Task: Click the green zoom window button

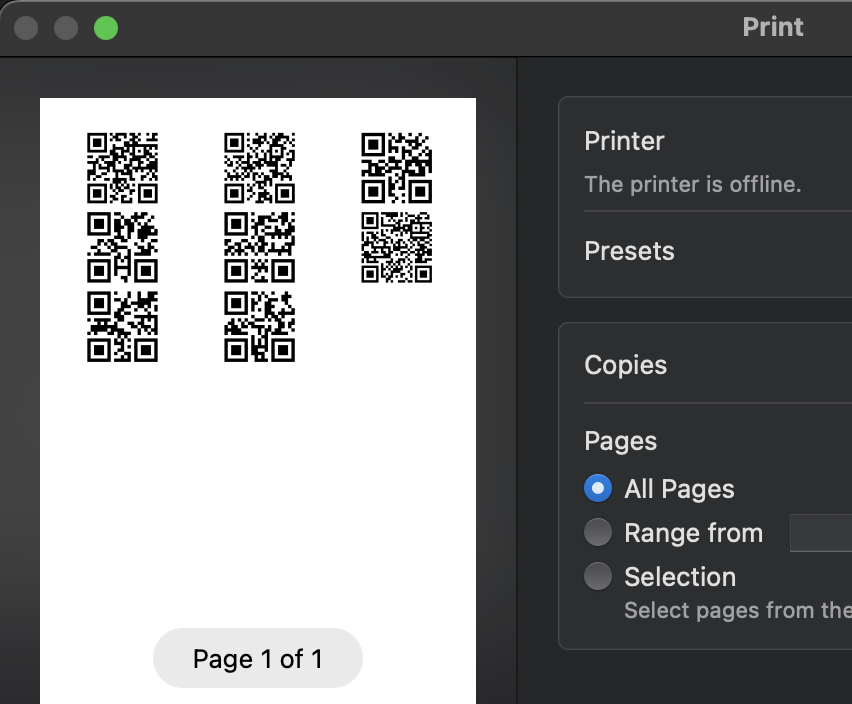Action: tap(106, 28)
